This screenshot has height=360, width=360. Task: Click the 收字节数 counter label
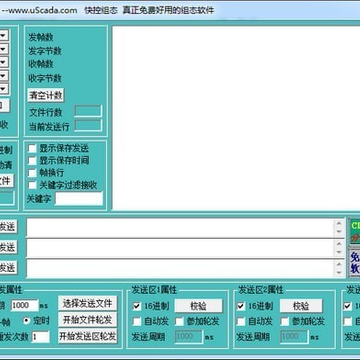click(45, 78)
